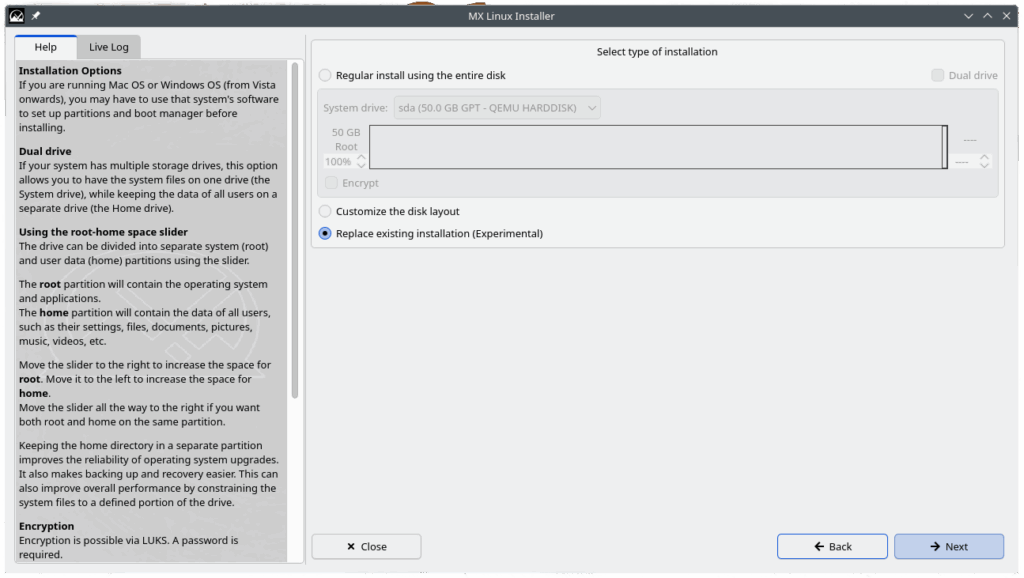This screenshot has height=578, width=1024.
Task: Increase Root percentage with up arrow
Action: click(x=361, y=157)
